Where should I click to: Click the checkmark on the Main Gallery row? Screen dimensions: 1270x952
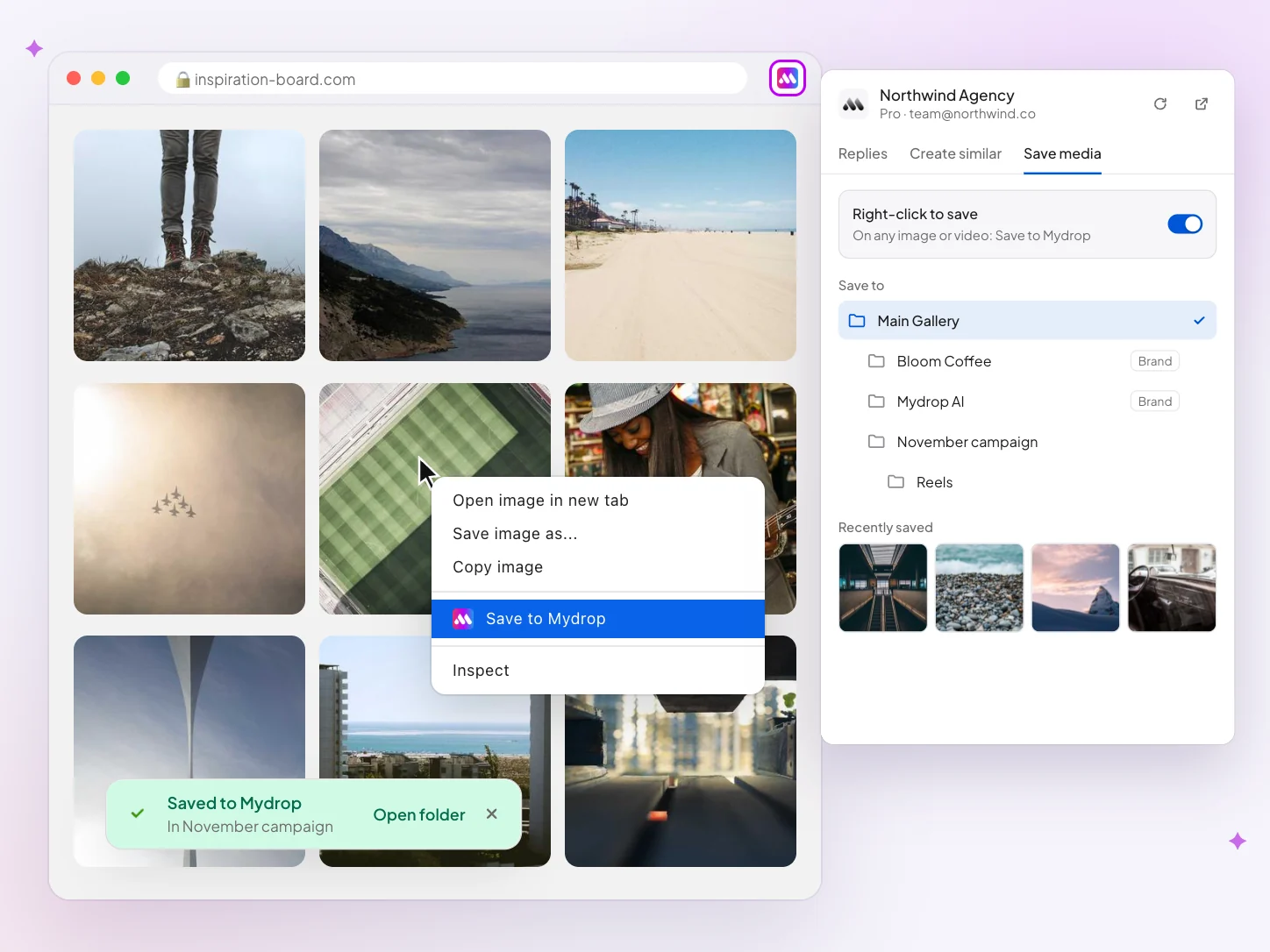click(1199, 321)
